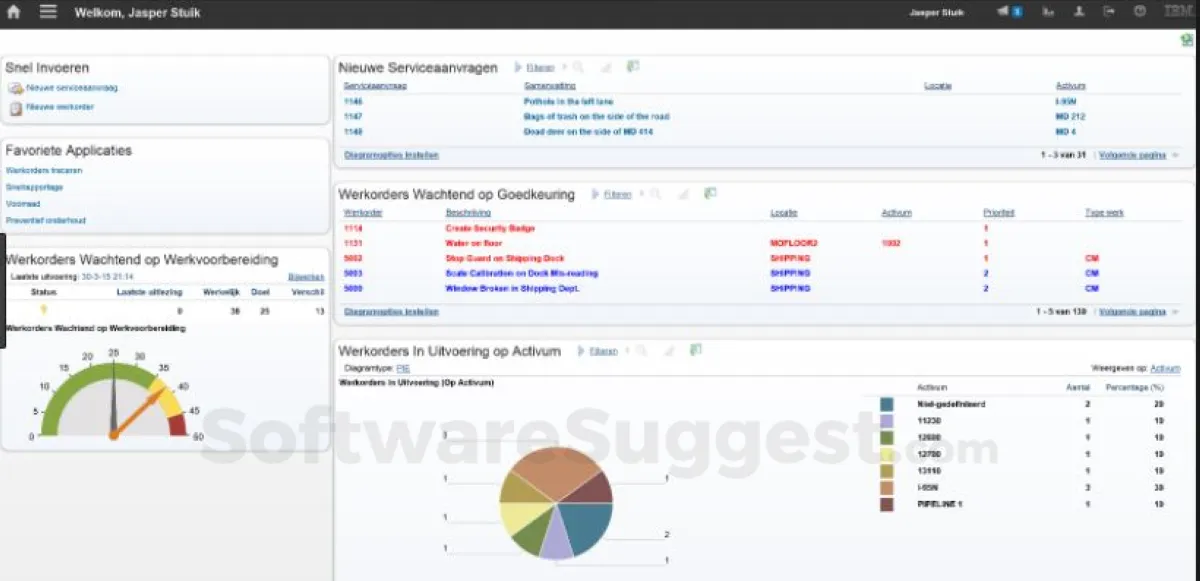Click the Nieuwe werkorder icon
This screenshot has height=581, width=1200.
(16, 107)
